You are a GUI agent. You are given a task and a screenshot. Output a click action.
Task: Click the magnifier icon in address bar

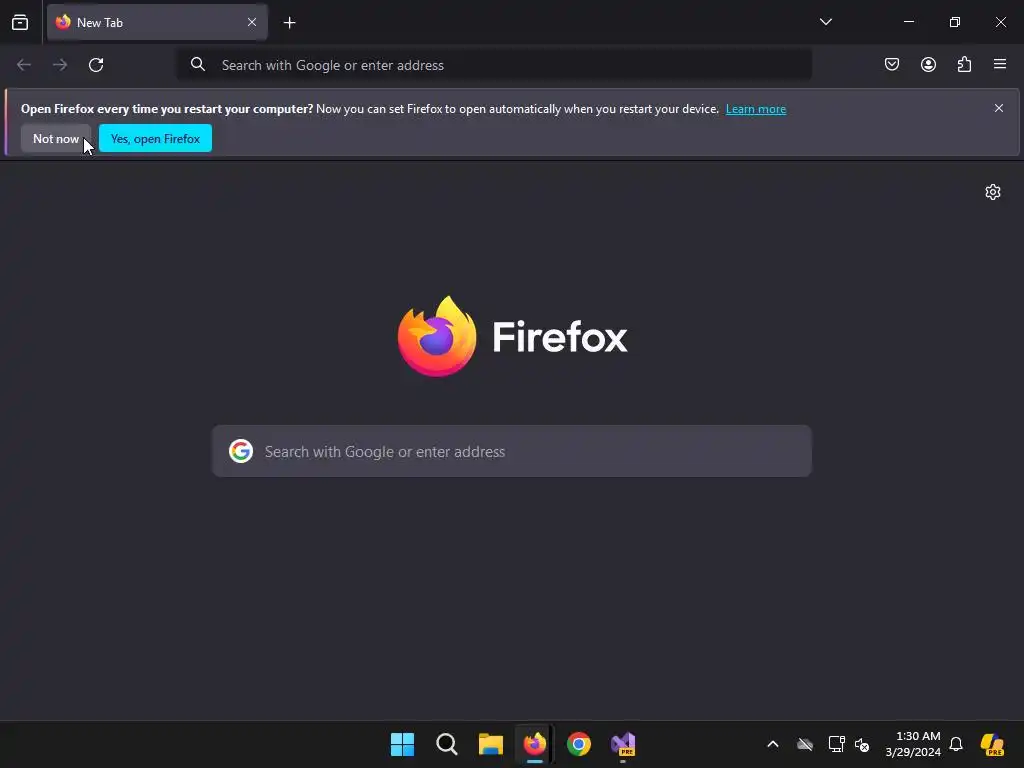(198, 64)
